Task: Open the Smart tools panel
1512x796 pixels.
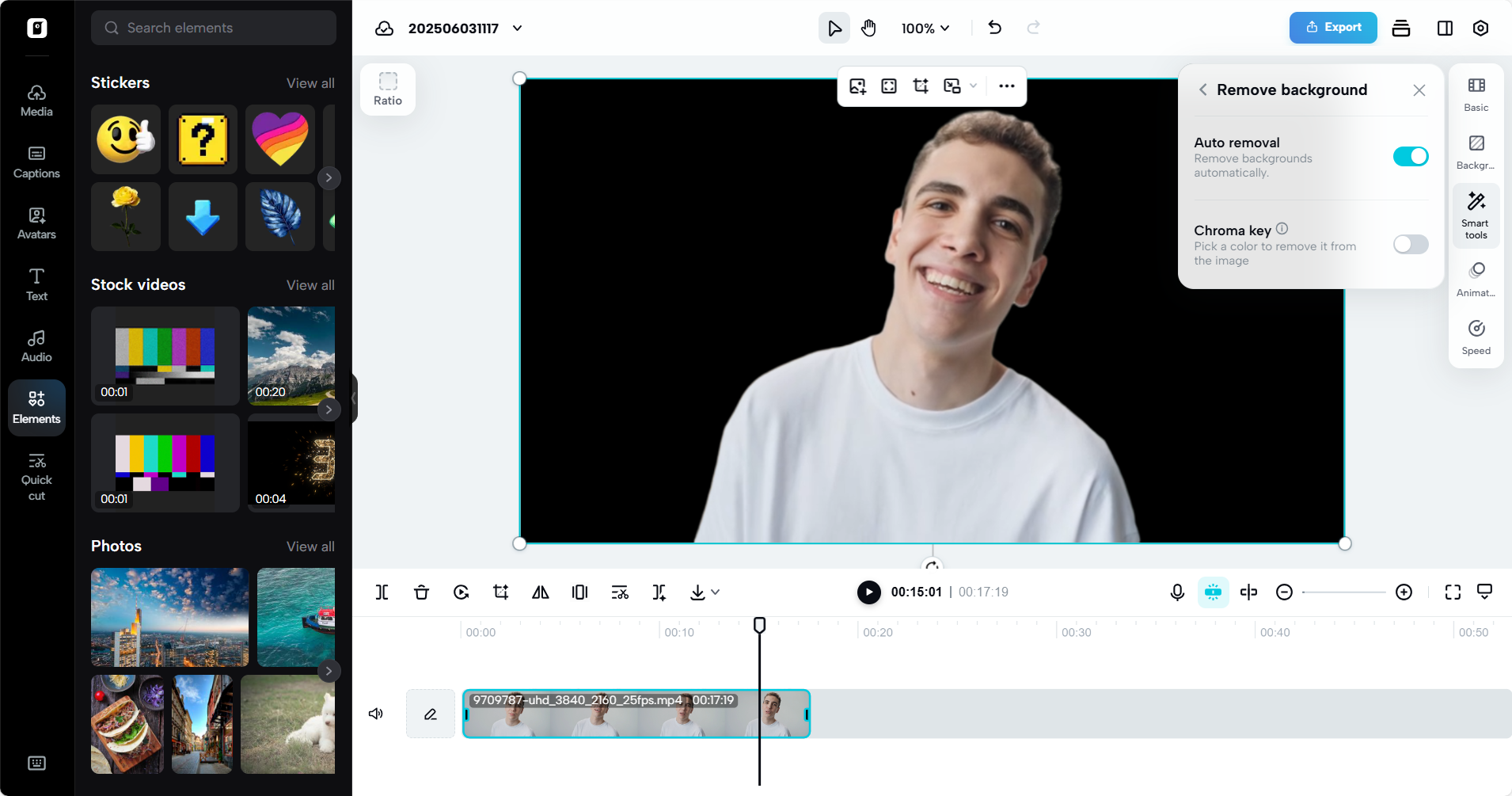Action: 1475,214
